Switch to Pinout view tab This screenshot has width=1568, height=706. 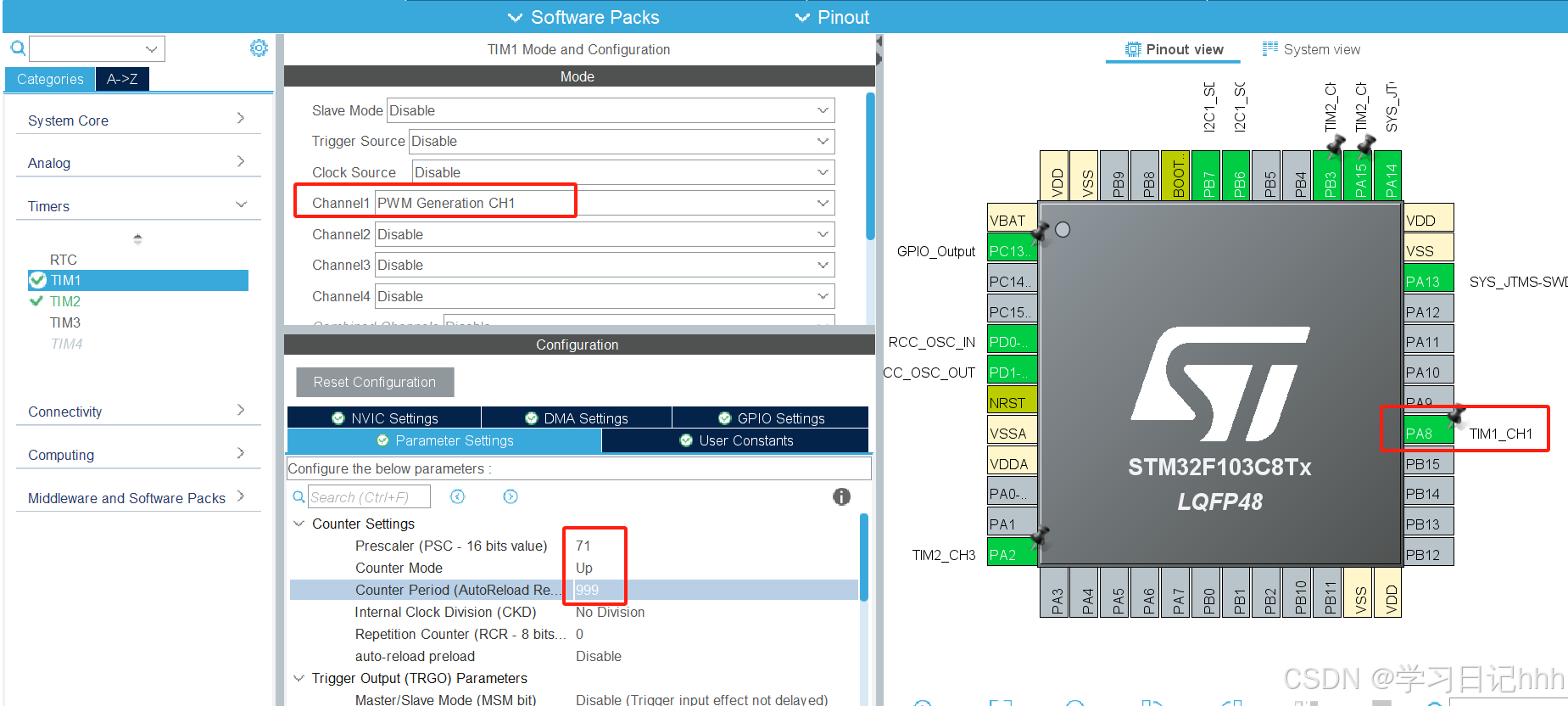click(1174, 49)
